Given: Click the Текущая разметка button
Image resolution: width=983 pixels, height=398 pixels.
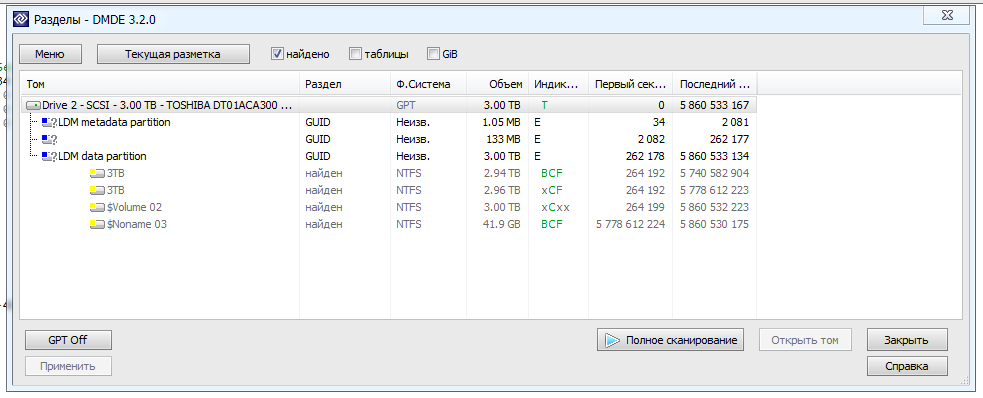Looking at the screenshot, I should coord(173,54).
